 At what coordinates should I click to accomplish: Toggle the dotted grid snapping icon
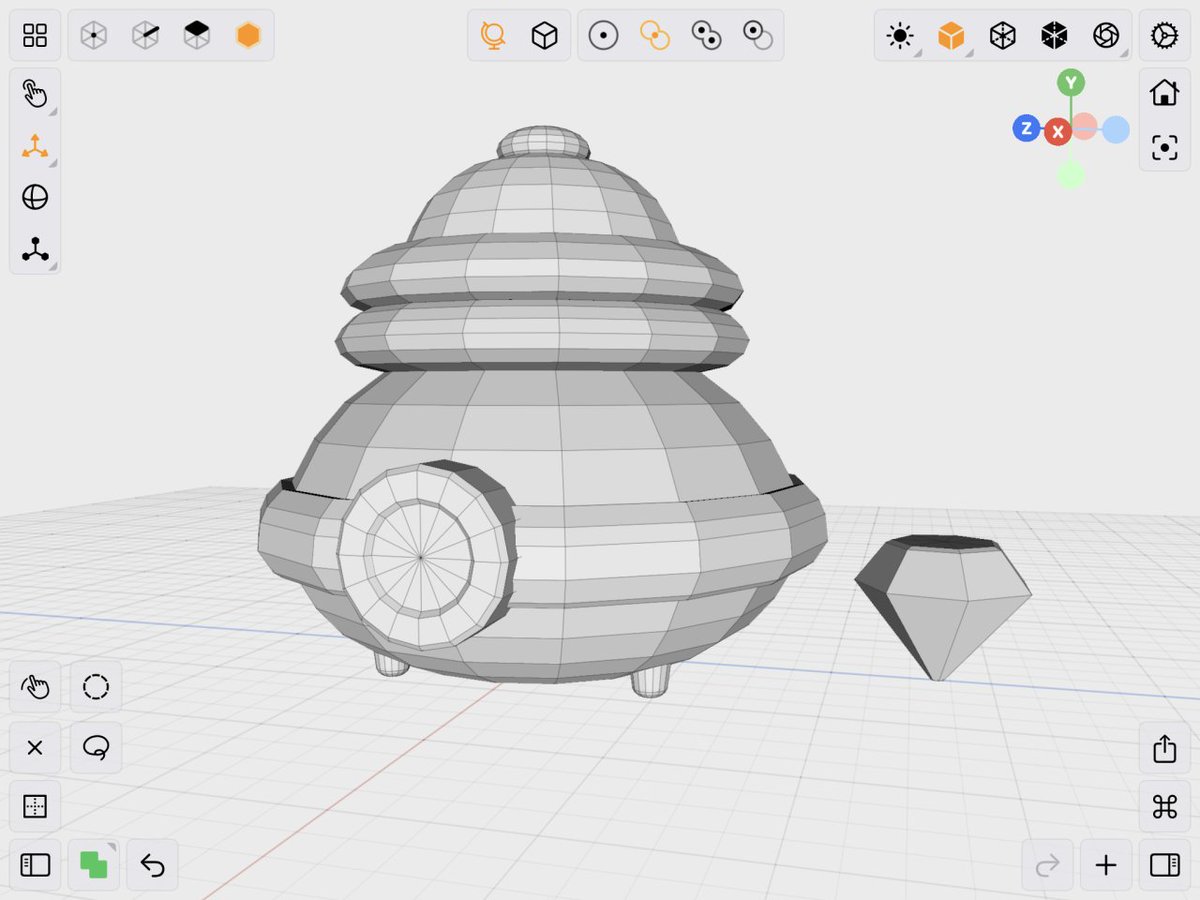coord(35,806)
